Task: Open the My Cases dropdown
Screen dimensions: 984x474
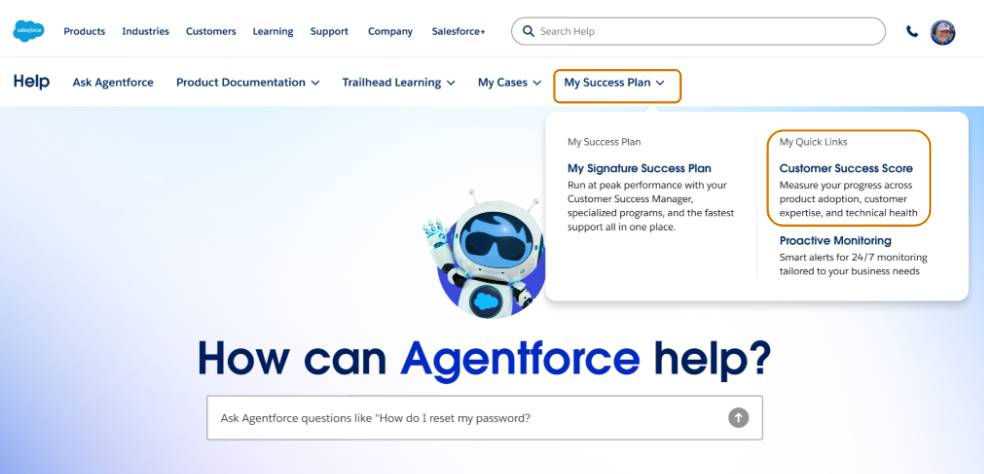Action: 510,82
